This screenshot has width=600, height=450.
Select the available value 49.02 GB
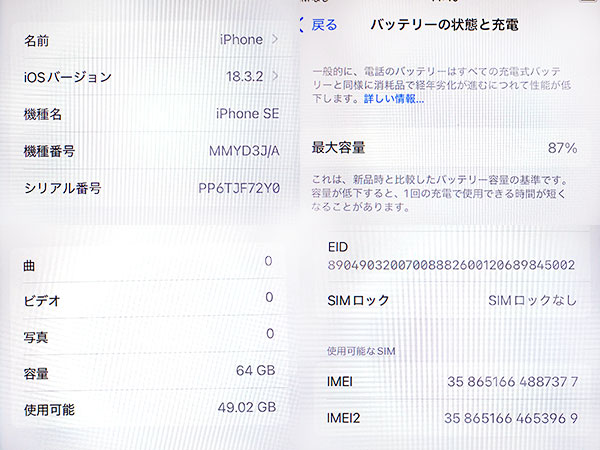point(247,407)
